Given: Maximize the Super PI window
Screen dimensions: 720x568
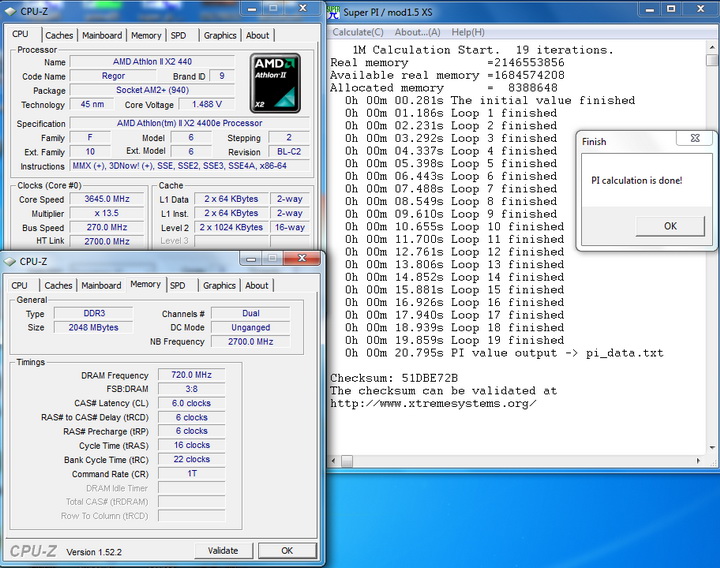Looking at the screenshot, I should (x=671, y=9).
